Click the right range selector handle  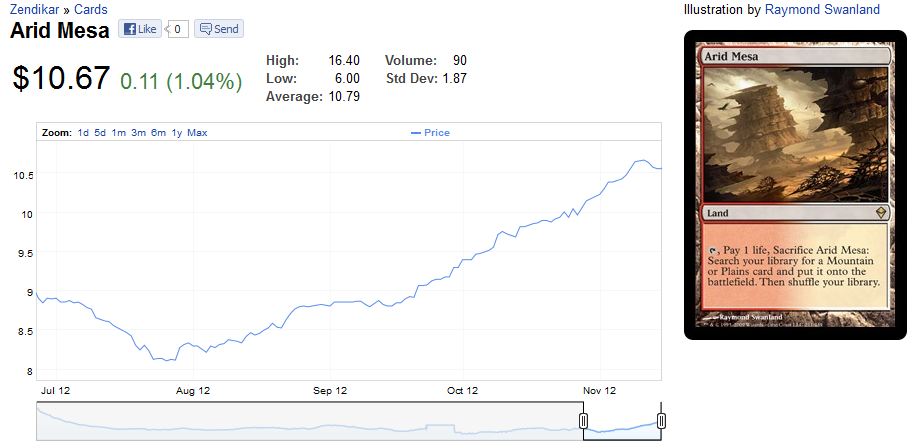pyautogui.click(x=660, y=420)
